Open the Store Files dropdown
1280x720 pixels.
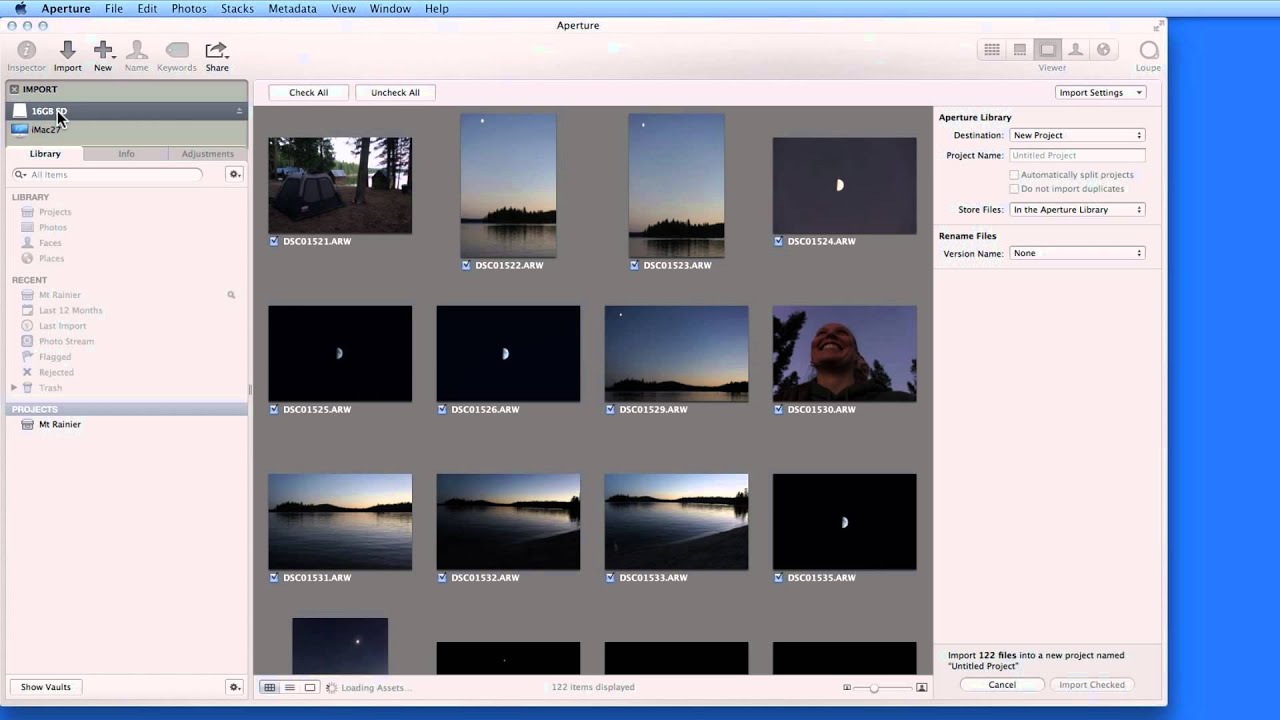click(1077, 209)
